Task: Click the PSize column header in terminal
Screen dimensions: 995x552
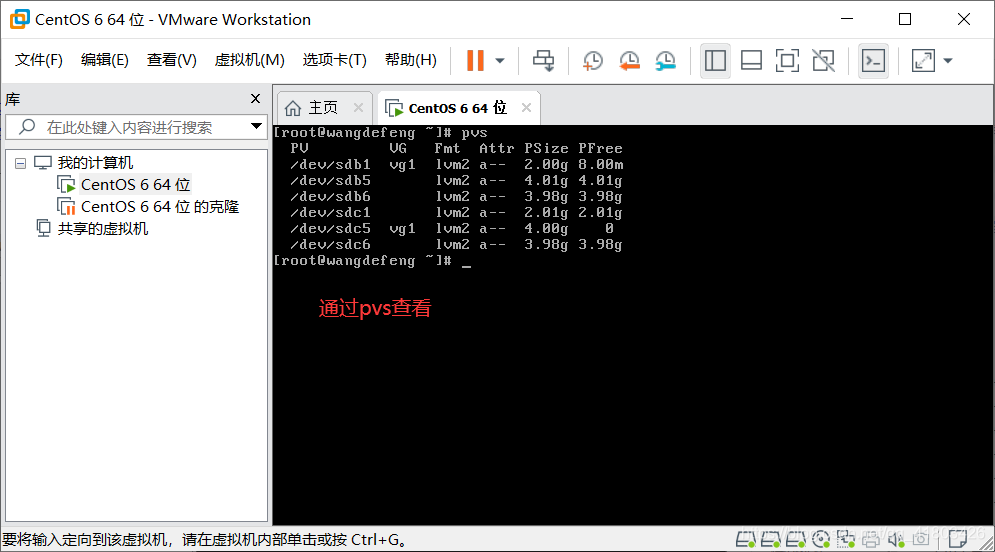Action: coord(546,148)
